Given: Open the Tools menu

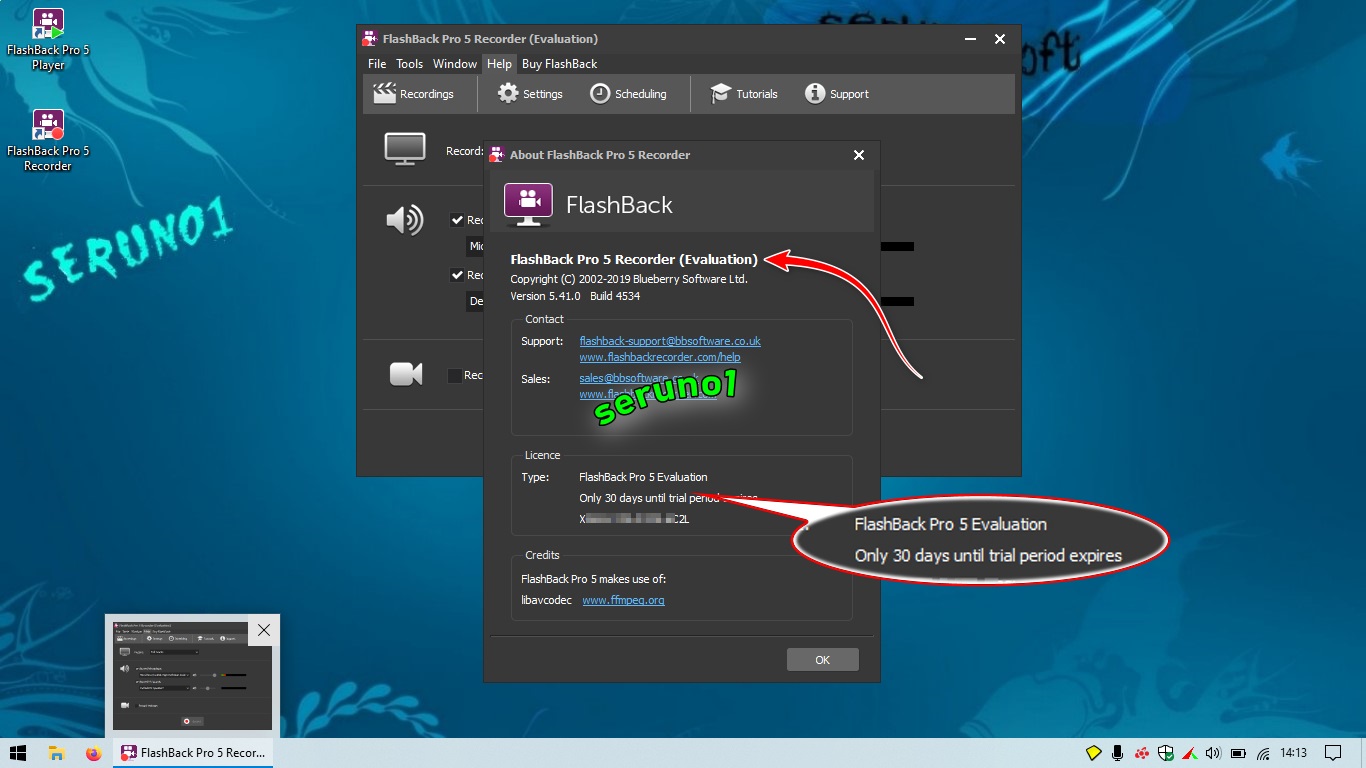Looking at the screenshot, I should [x=409, y=64].
